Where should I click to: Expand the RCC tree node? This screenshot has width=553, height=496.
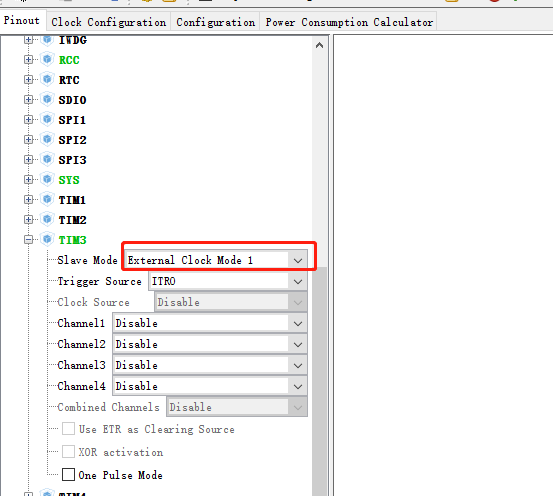coord(29,60)
